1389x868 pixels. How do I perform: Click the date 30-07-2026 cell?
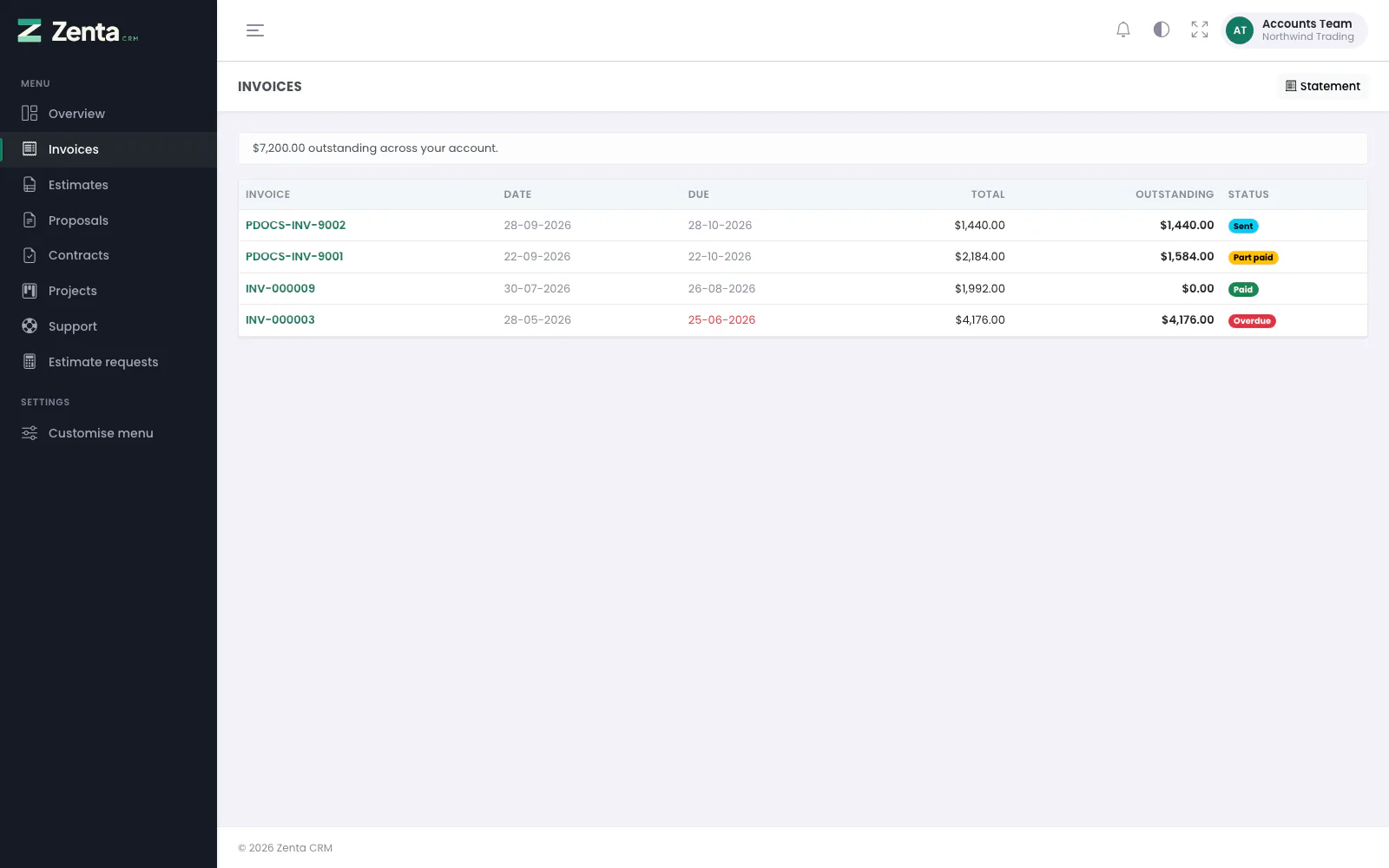click(x=537, y=288)
